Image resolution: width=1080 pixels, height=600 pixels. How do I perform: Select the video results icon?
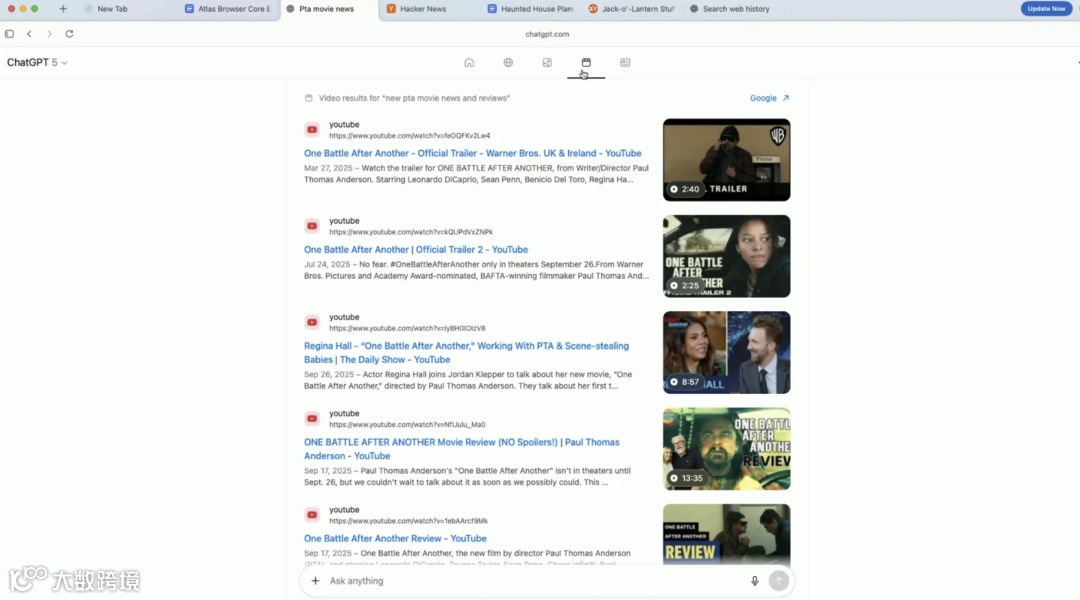pyautogui.click(x=586, y=63)
